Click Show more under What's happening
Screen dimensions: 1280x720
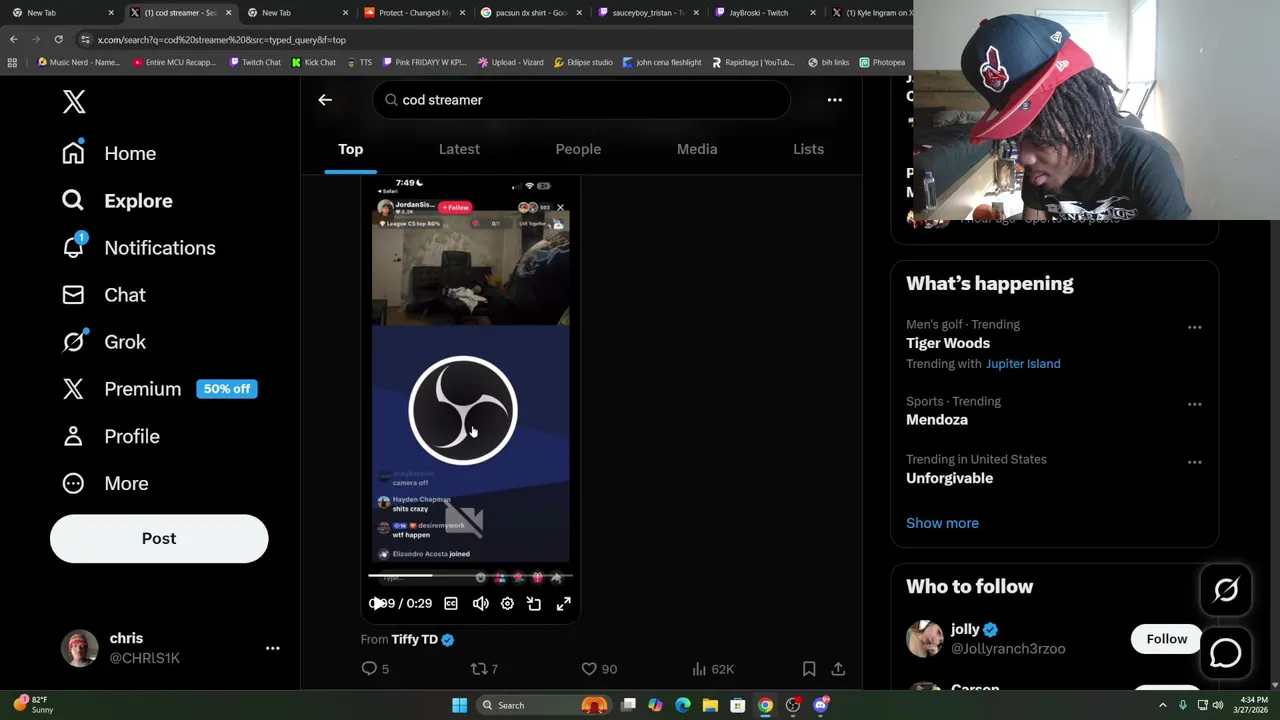tap(942, 523)
